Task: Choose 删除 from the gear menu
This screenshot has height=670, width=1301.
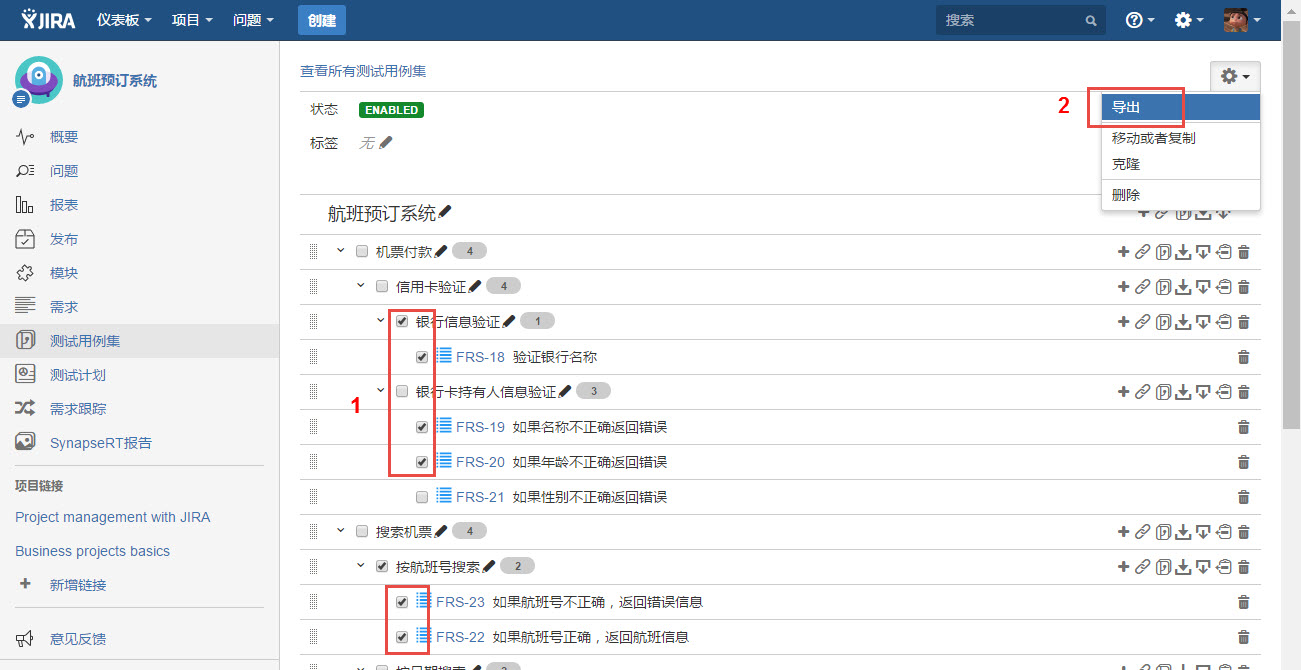Action: tap(1181, 195)
